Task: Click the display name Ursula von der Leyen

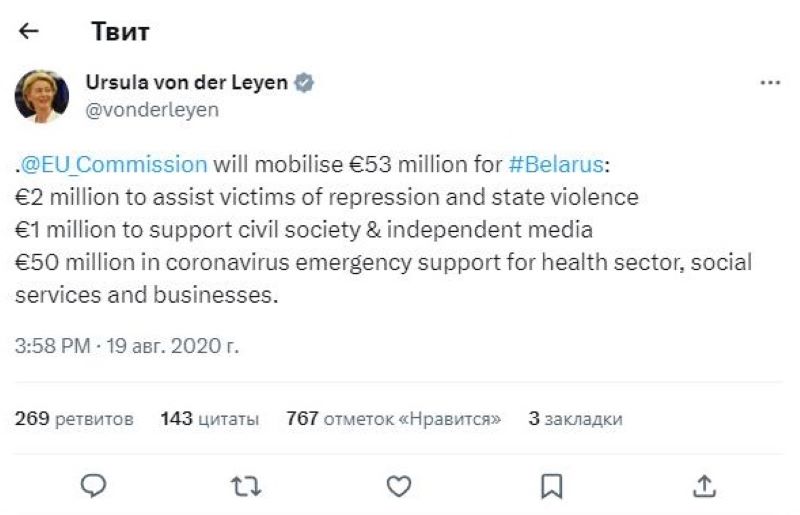Action: tap(187, 84)
